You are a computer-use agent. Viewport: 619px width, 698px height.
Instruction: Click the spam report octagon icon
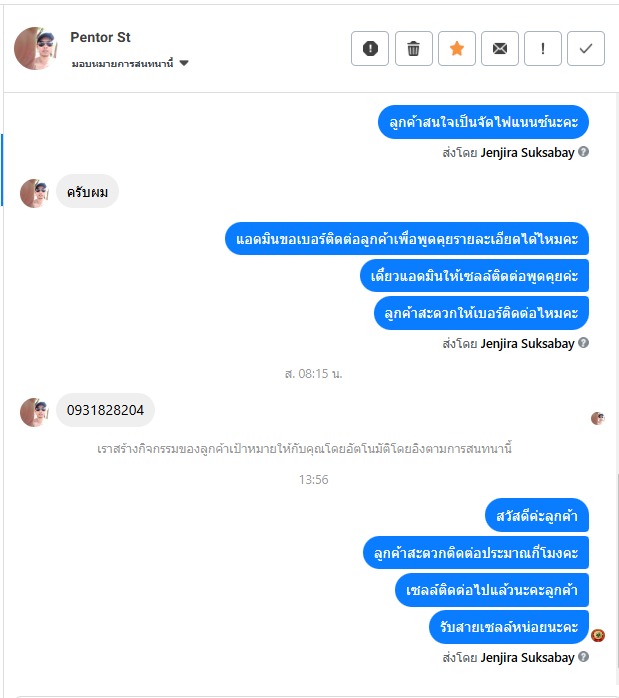(x=370, y=48)
